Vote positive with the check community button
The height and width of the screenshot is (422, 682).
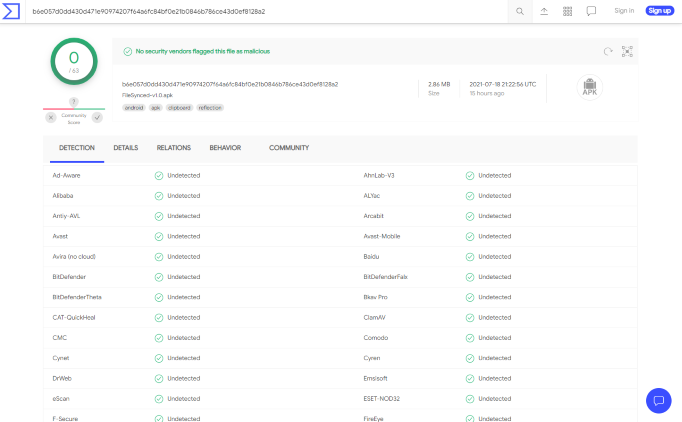click(97, 117)
